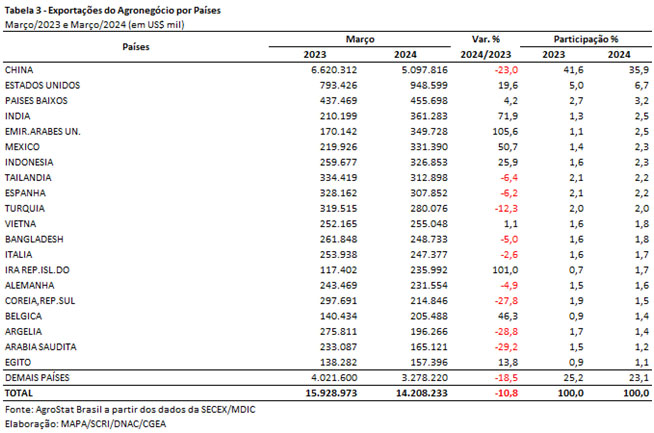Select the Março/2023 e Março/2024 subtitle
The width and height of the screenshot is (654, 433).
(x=94, y=25)
